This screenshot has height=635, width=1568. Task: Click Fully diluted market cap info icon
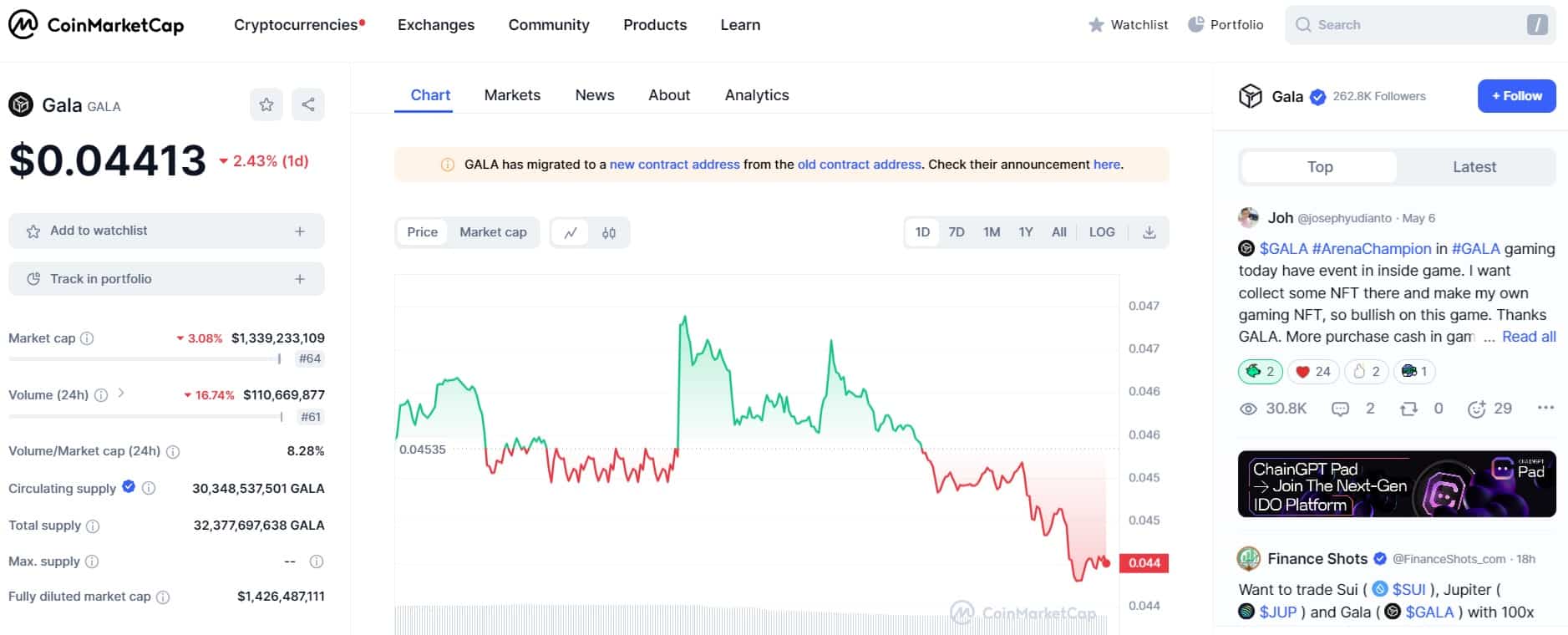click(x=163, y=597)
